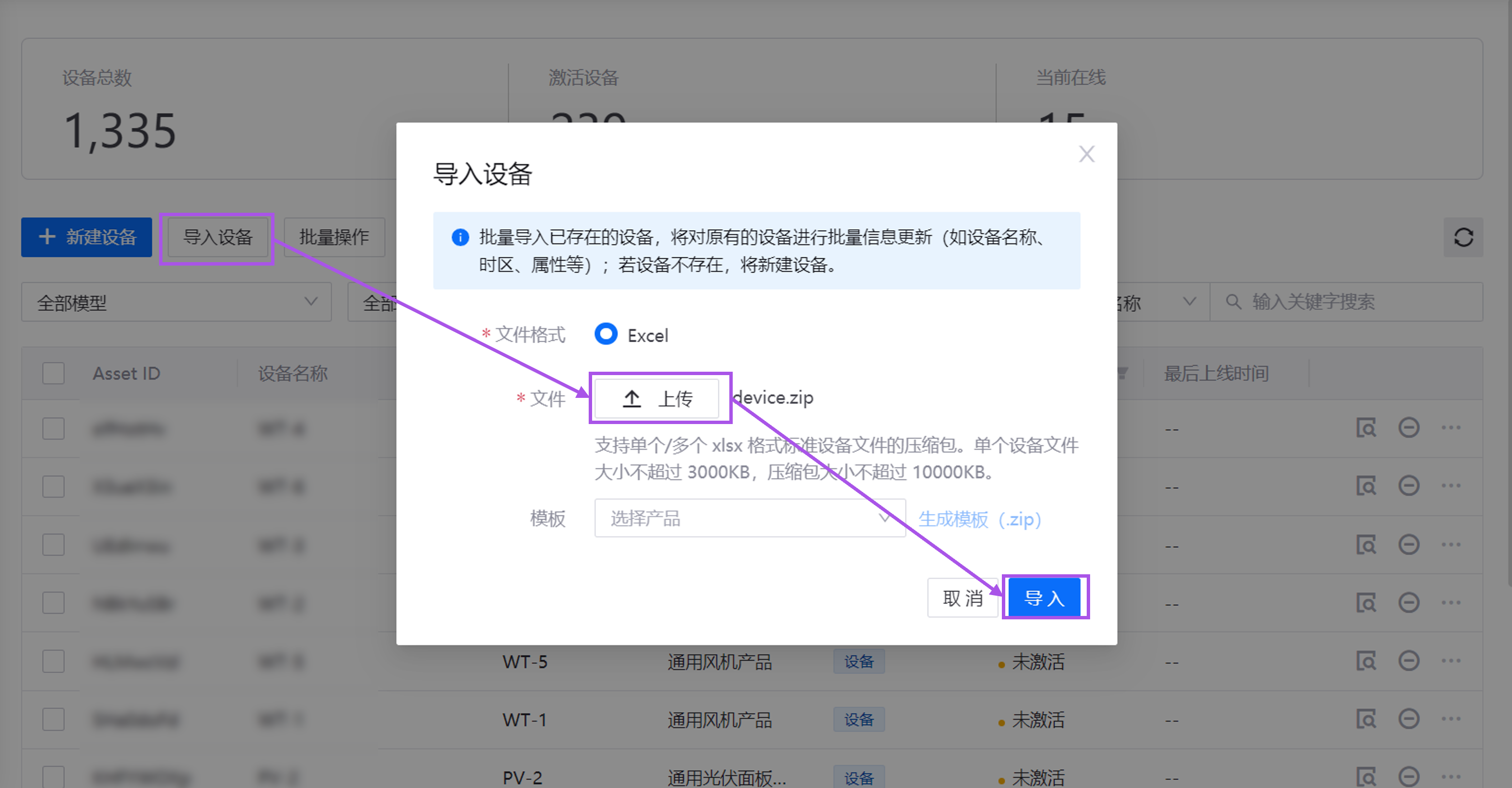1512x788 pixels.
Task: Click the 设备 tag in the WT-1 row
Action: (859, 719)
